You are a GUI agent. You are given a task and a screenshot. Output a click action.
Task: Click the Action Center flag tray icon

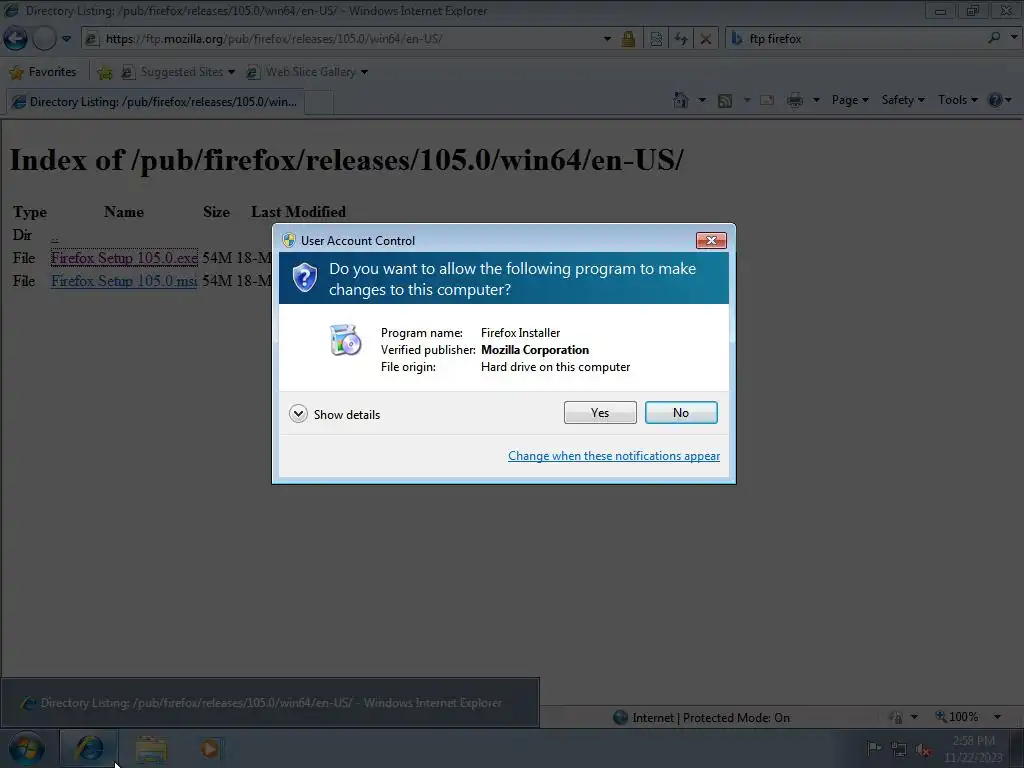tap(874, 748)
